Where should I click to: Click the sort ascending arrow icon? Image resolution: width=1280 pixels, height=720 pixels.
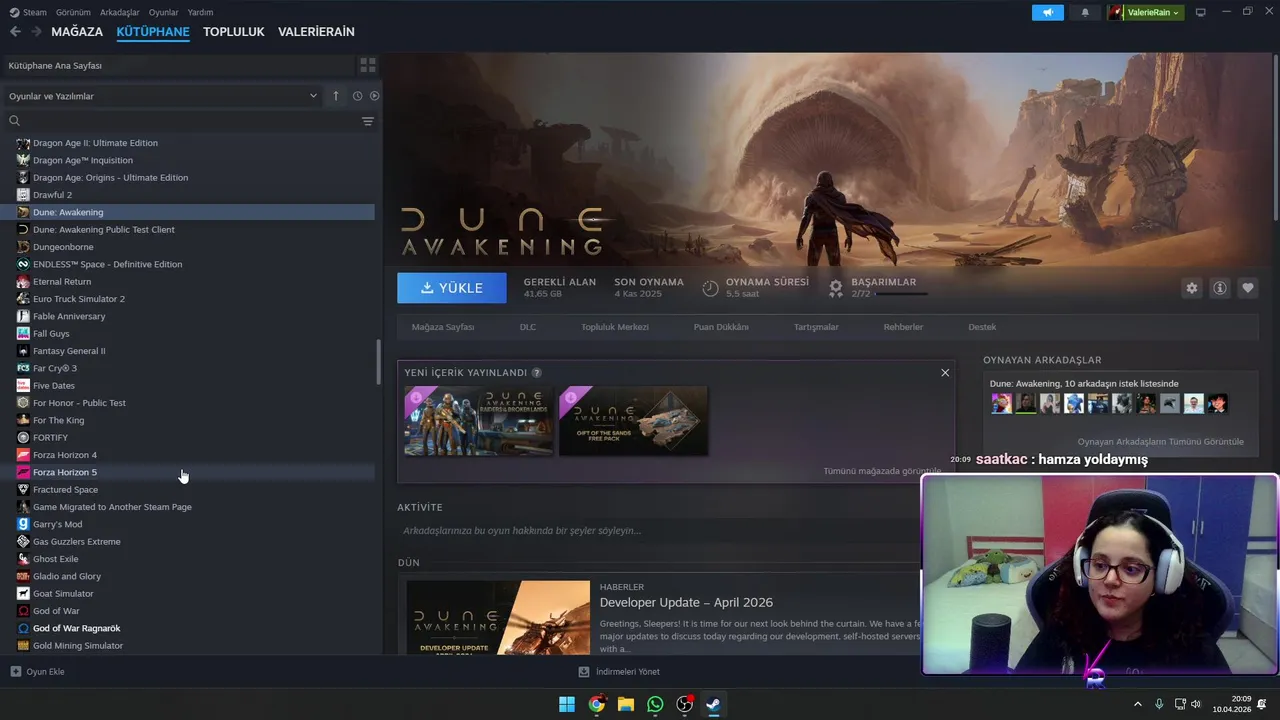336,96
